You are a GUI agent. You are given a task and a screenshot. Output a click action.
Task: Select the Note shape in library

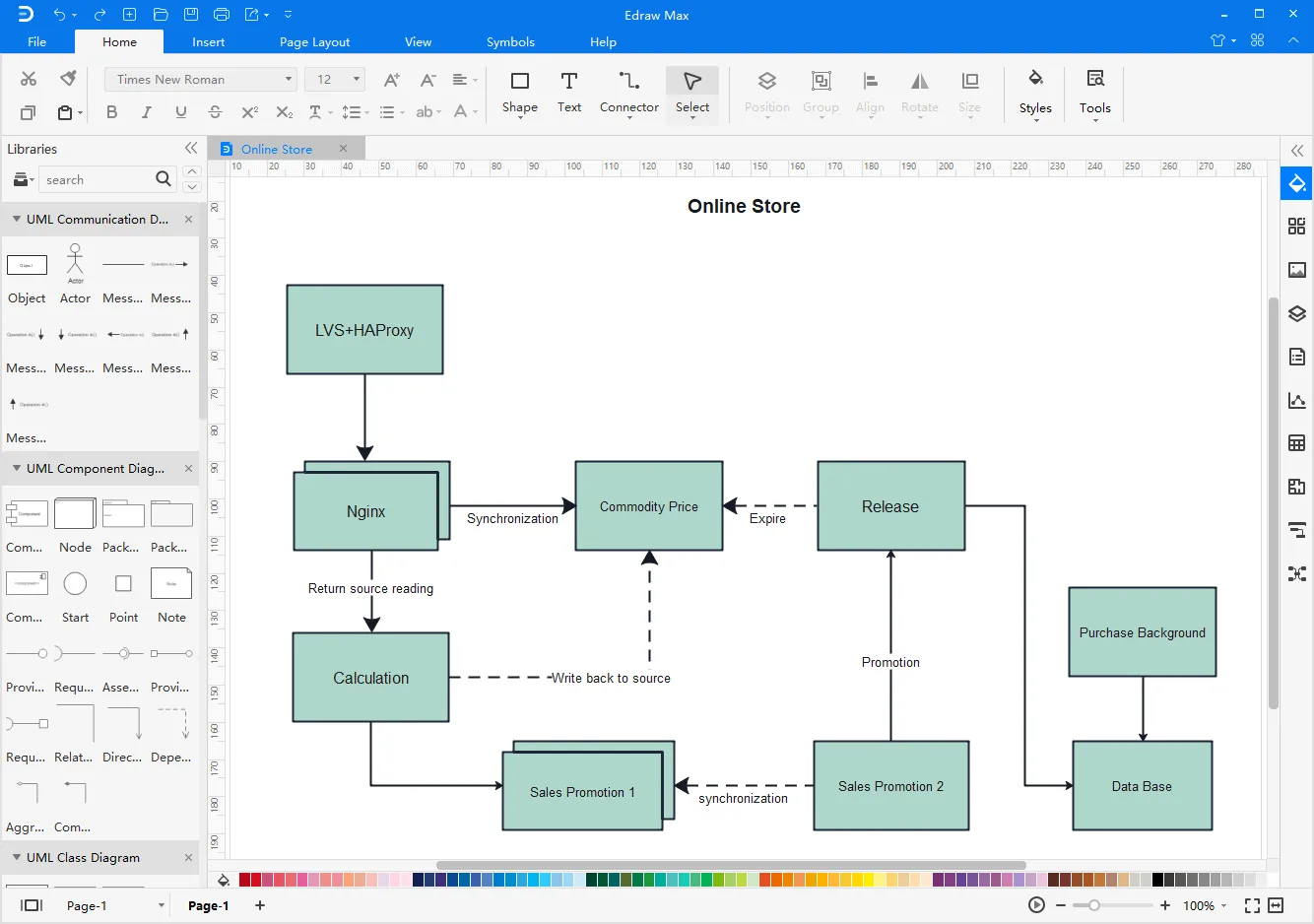click(171, 597)
